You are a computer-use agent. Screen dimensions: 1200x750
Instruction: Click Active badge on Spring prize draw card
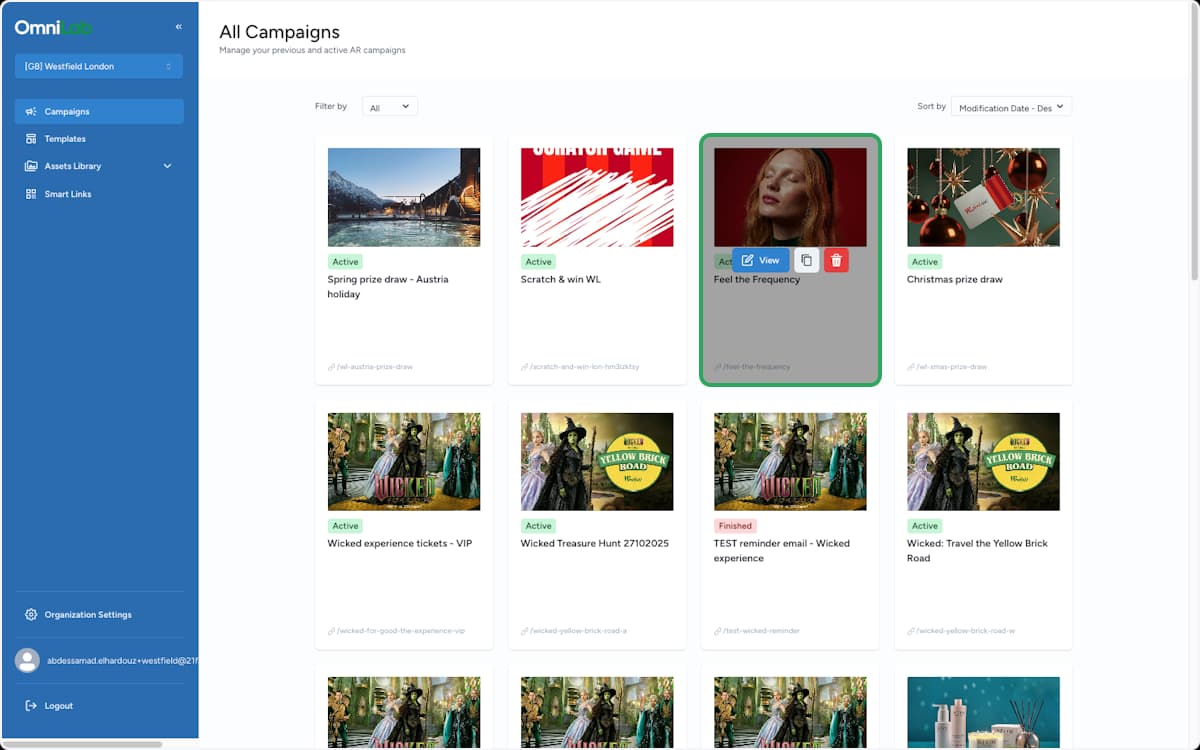click(x=345, y=261)
